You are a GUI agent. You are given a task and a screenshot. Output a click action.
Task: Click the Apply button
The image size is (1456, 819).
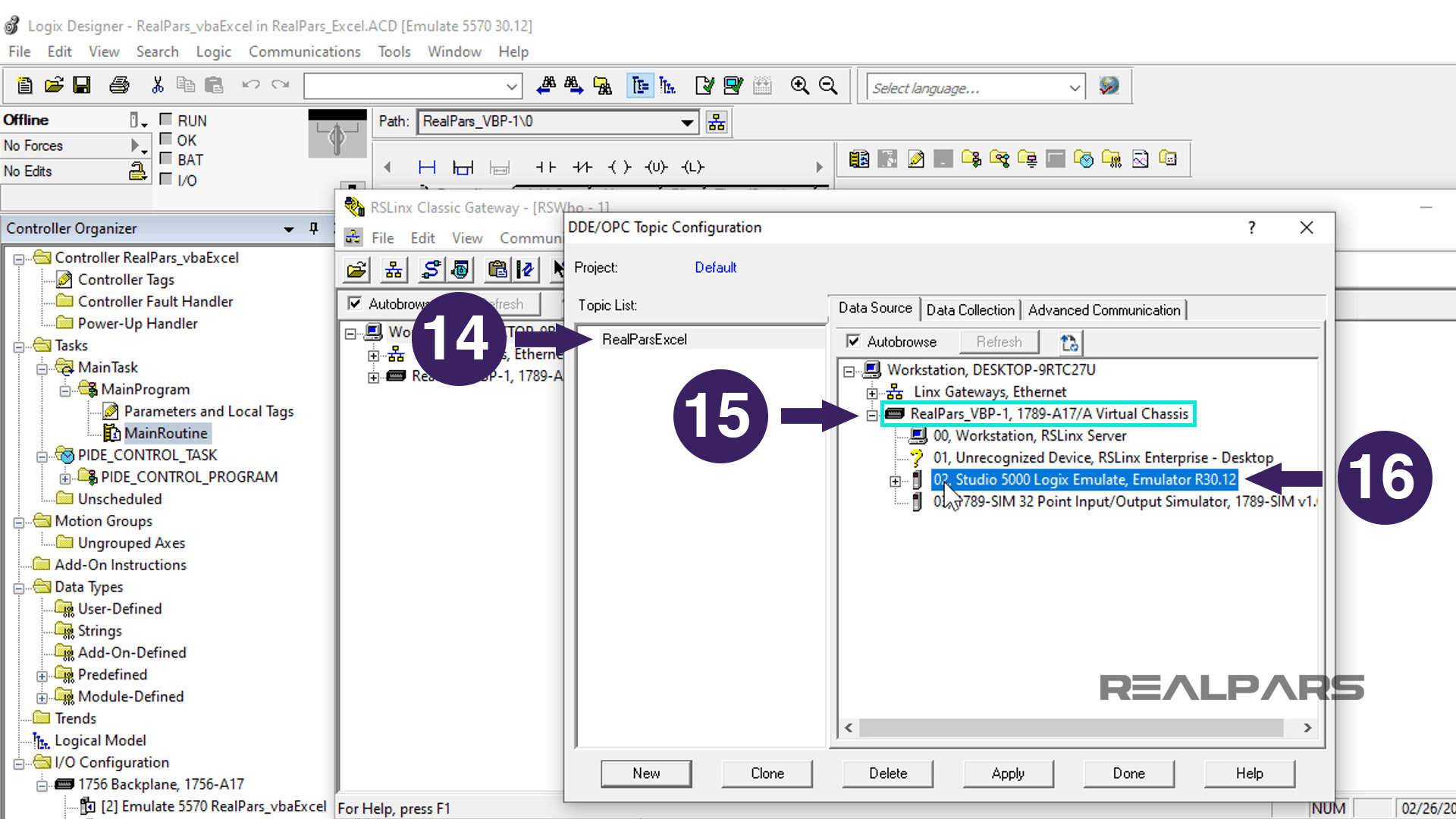[1008, 773]
